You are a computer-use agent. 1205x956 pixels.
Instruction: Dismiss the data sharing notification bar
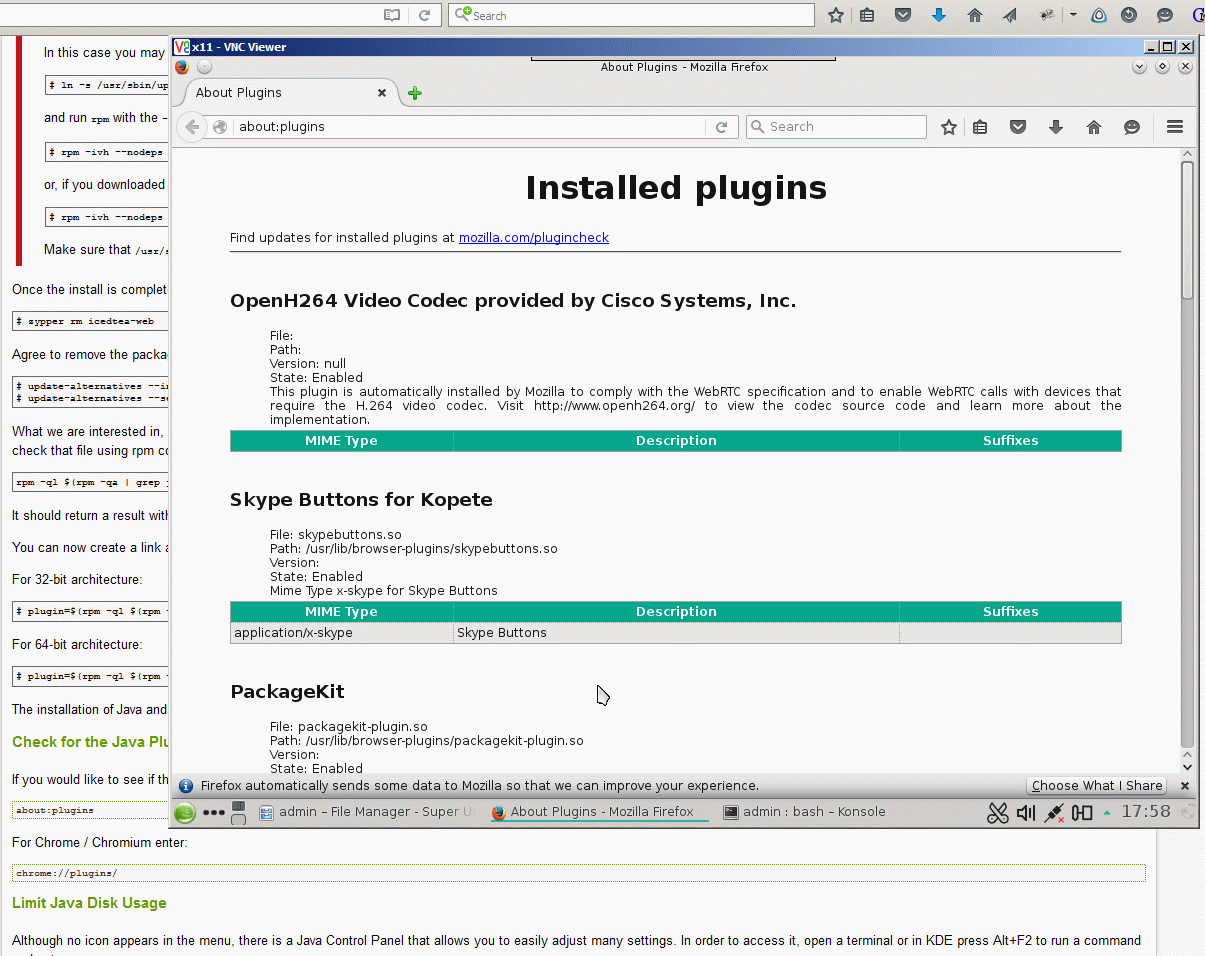click(1185, 786)
